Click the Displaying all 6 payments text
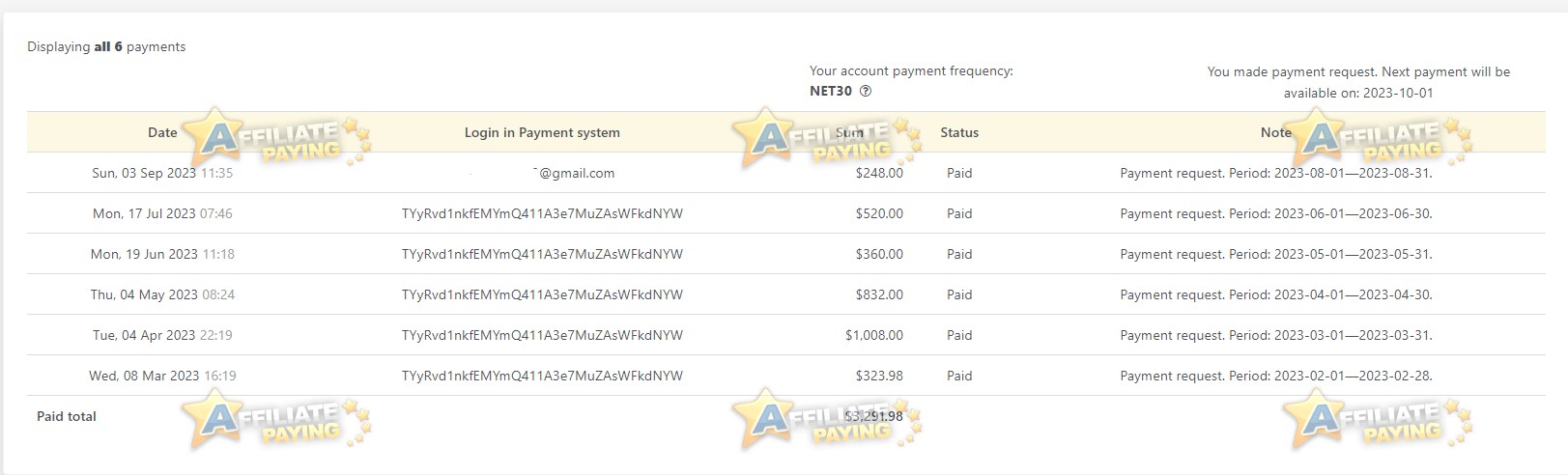This screenshot has width=1568, height=475. coord(106,46)
